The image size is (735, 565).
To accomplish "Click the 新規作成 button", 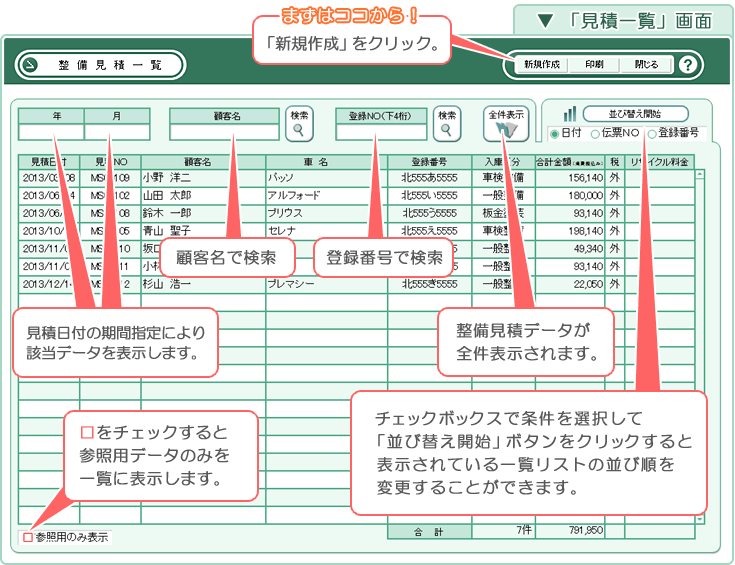I will [x=542, y=65].
